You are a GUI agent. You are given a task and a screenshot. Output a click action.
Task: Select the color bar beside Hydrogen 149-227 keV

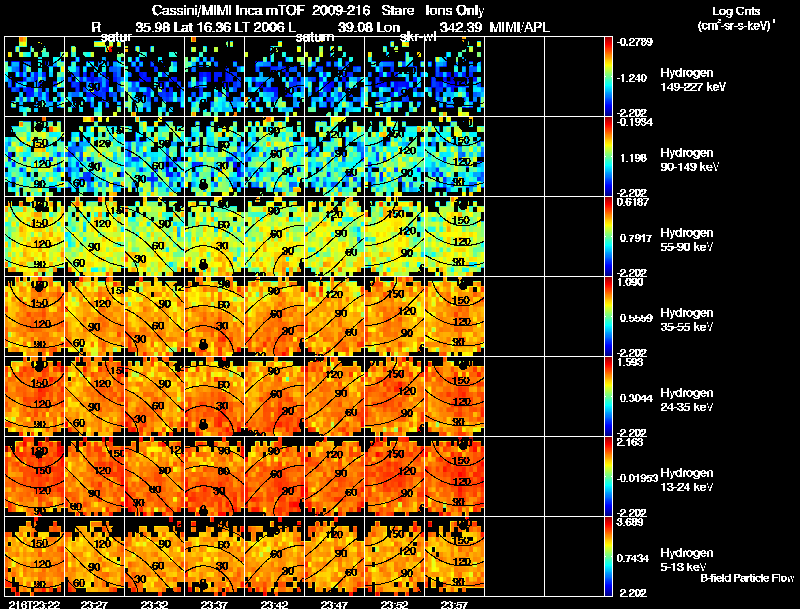(x=608, y=77)
